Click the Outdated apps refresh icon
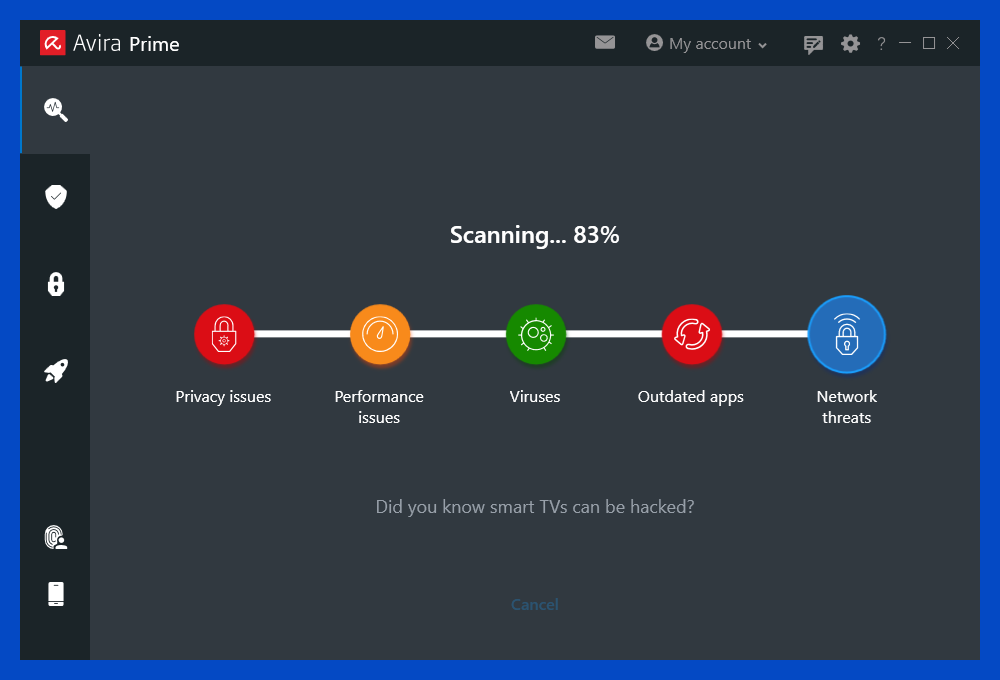The width and height of the screenshot is (1000, 680). [x=691, y=334]
